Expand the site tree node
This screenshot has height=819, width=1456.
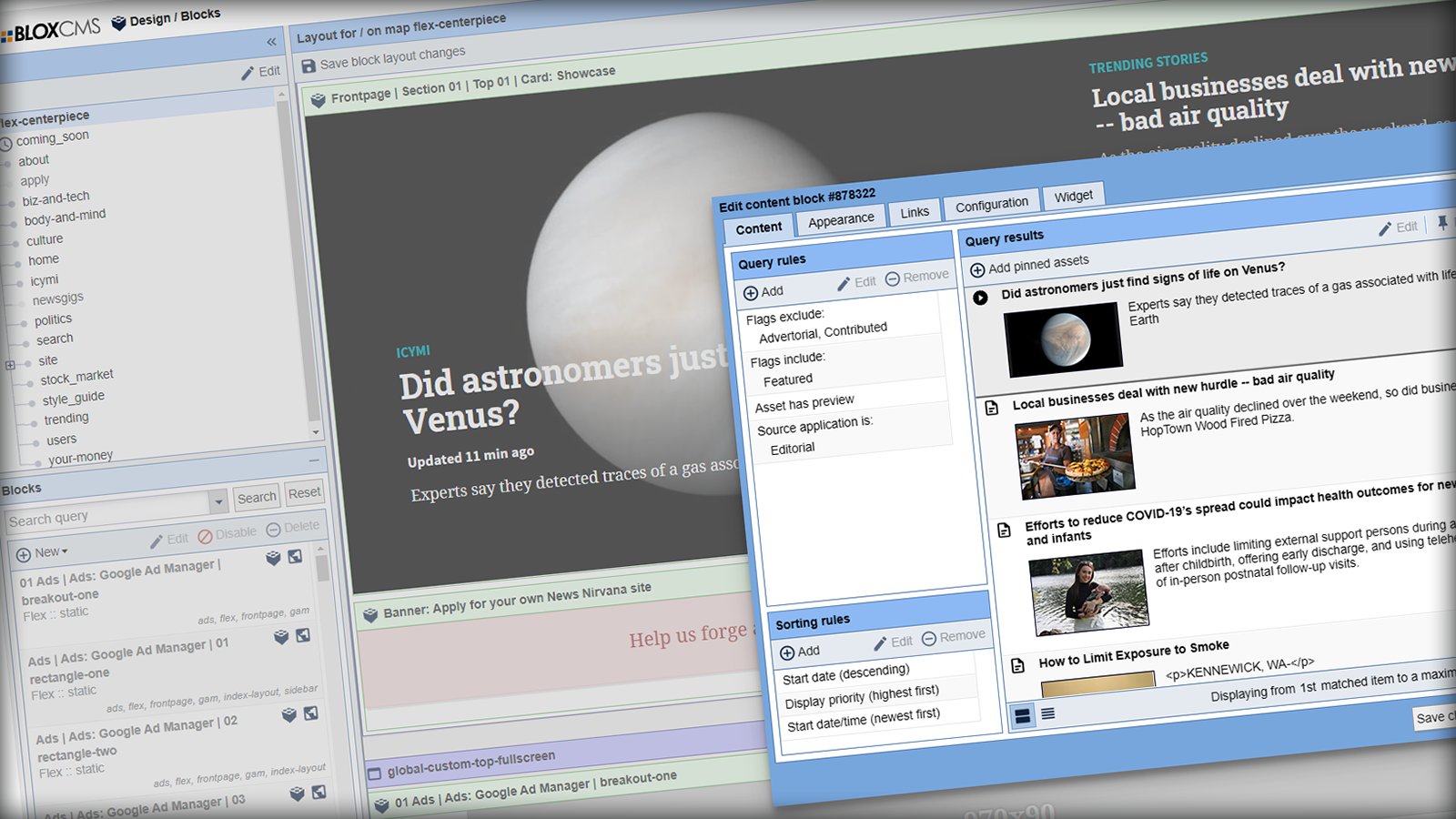10,365
